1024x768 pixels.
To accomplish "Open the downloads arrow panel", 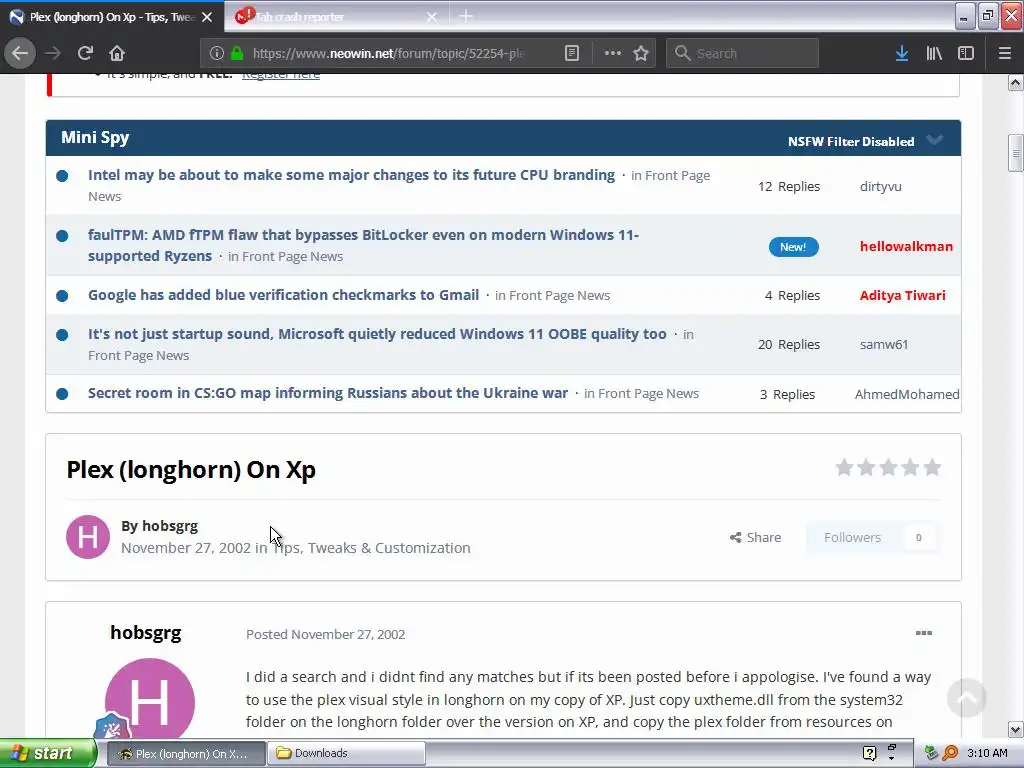I will tap(902, 54).
